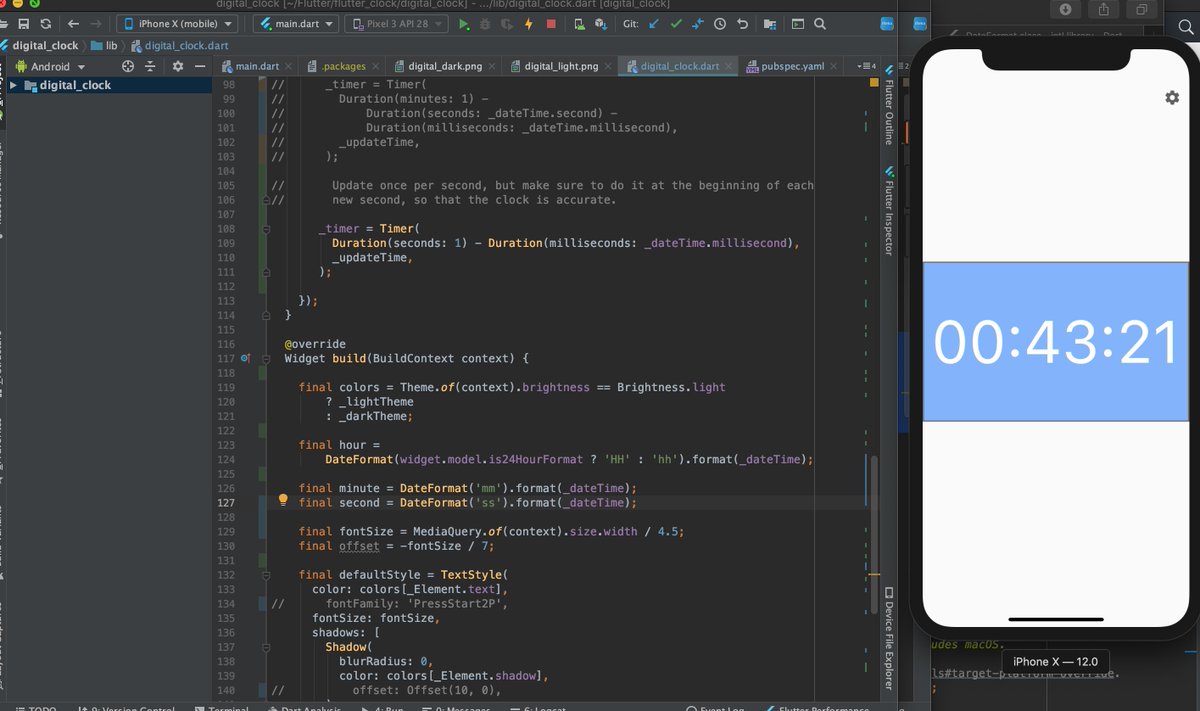Click the word "_updateTime" on line 110
This screenshot has height=711, width=1200.
click(x=372, y=257)
